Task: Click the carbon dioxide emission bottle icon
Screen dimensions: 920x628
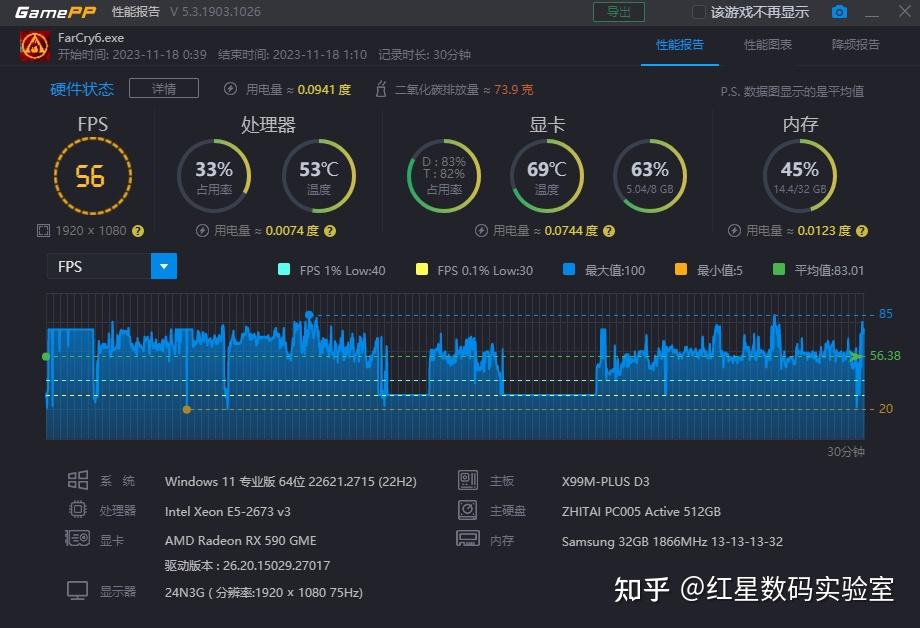Action: coord(381,89)
